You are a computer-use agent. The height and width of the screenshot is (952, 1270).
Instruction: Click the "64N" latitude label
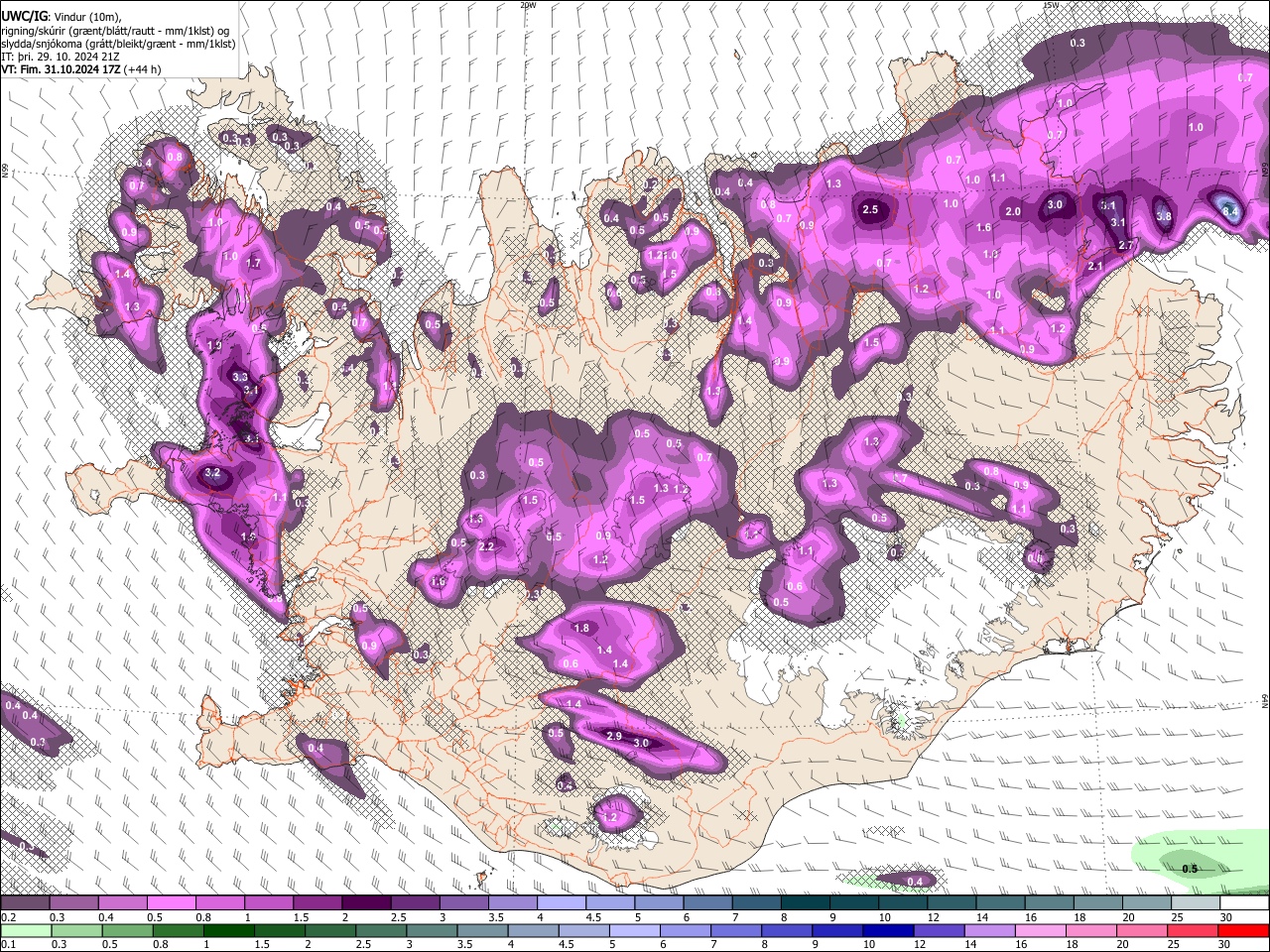[1265, 700]
